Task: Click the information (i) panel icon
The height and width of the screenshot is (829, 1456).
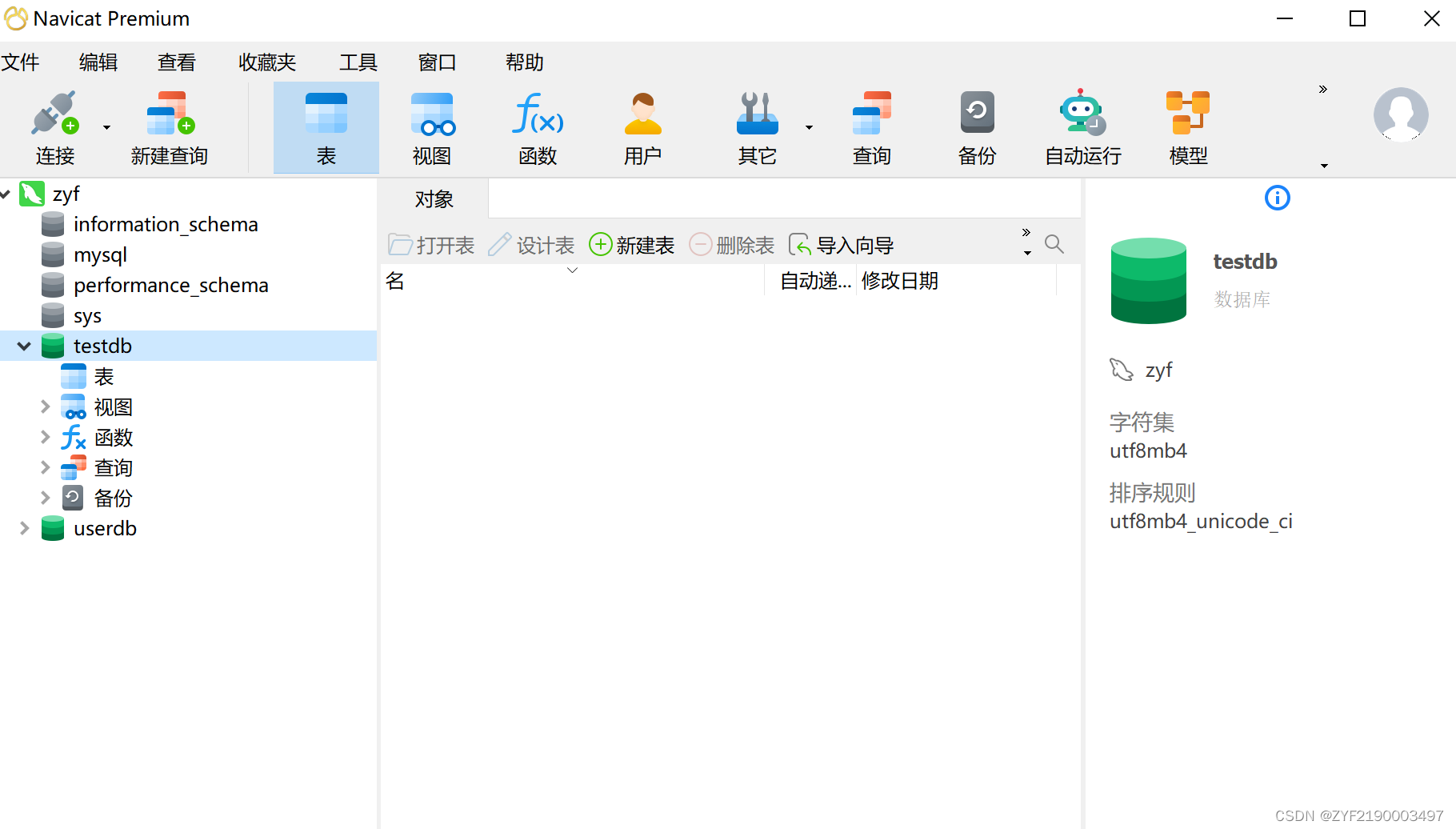Action: coord(1278,198)
